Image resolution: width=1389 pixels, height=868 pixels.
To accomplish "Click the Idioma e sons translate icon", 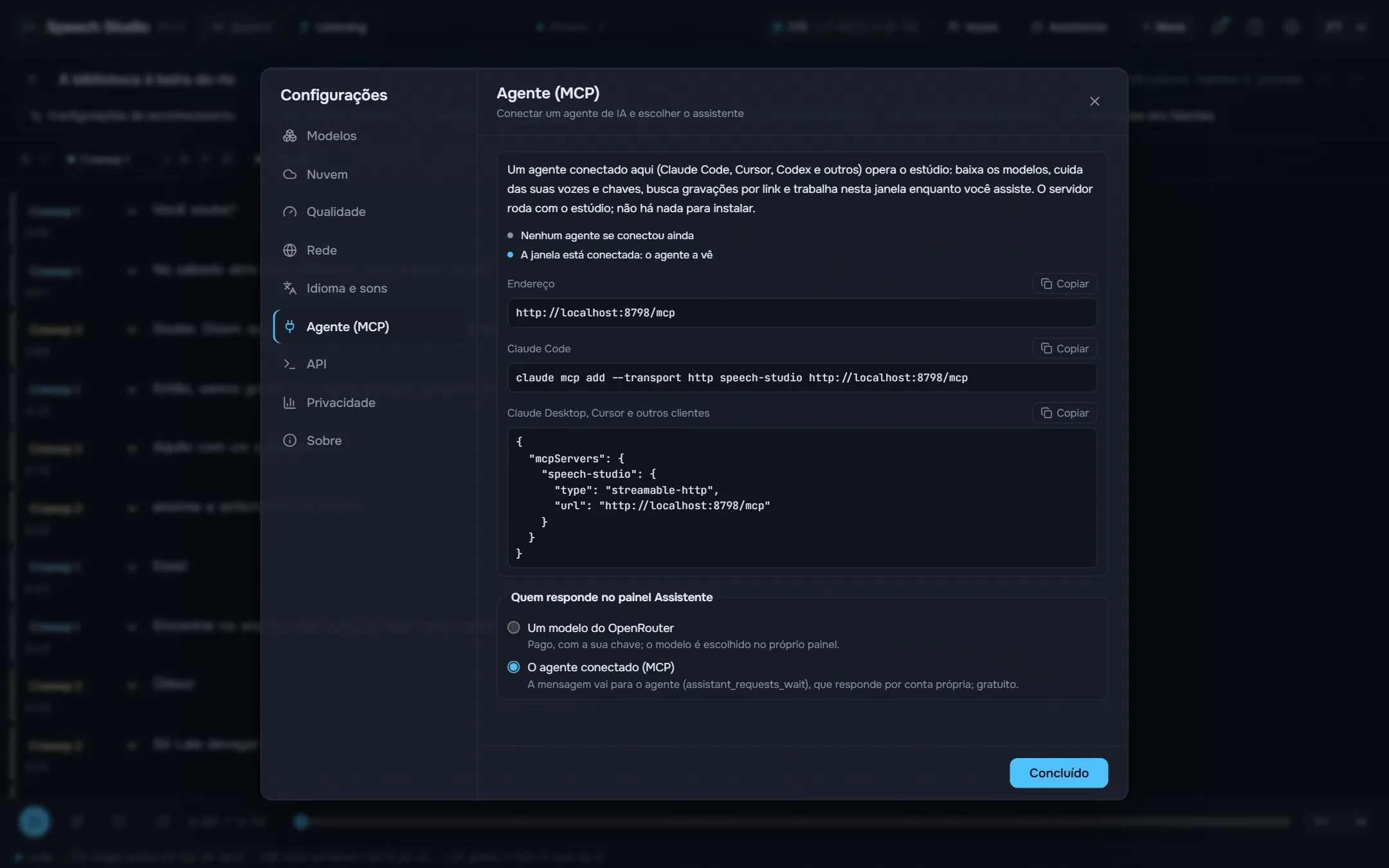I will tap(290, 288).
